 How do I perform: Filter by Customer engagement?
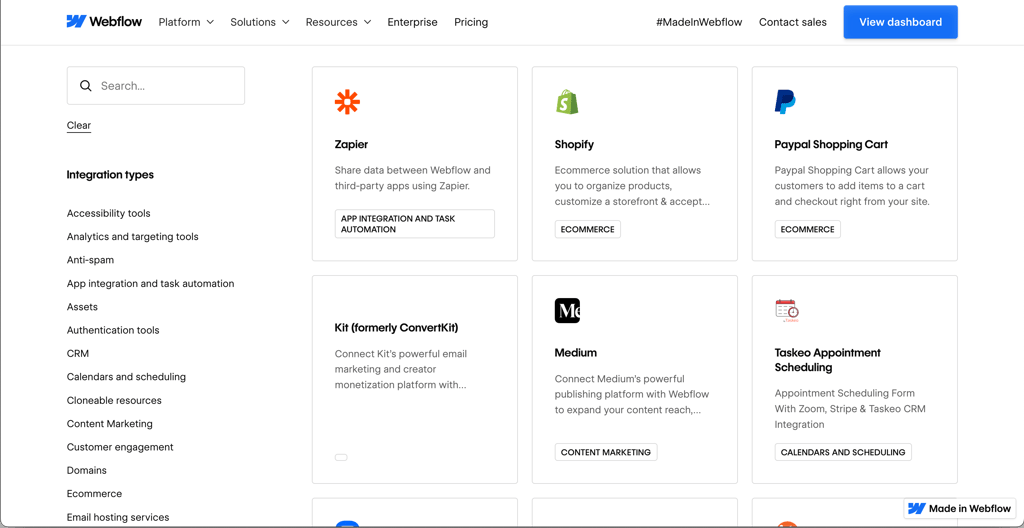120,447
